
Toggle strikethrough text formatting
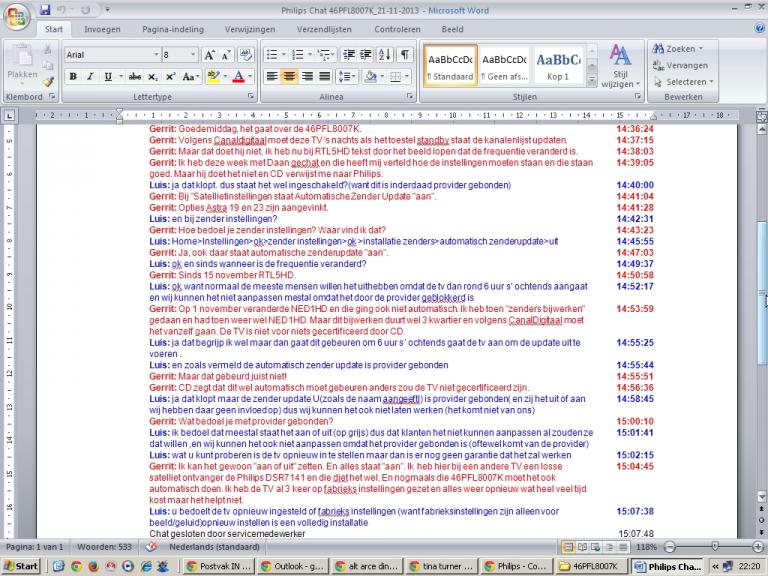pos(135,76)
